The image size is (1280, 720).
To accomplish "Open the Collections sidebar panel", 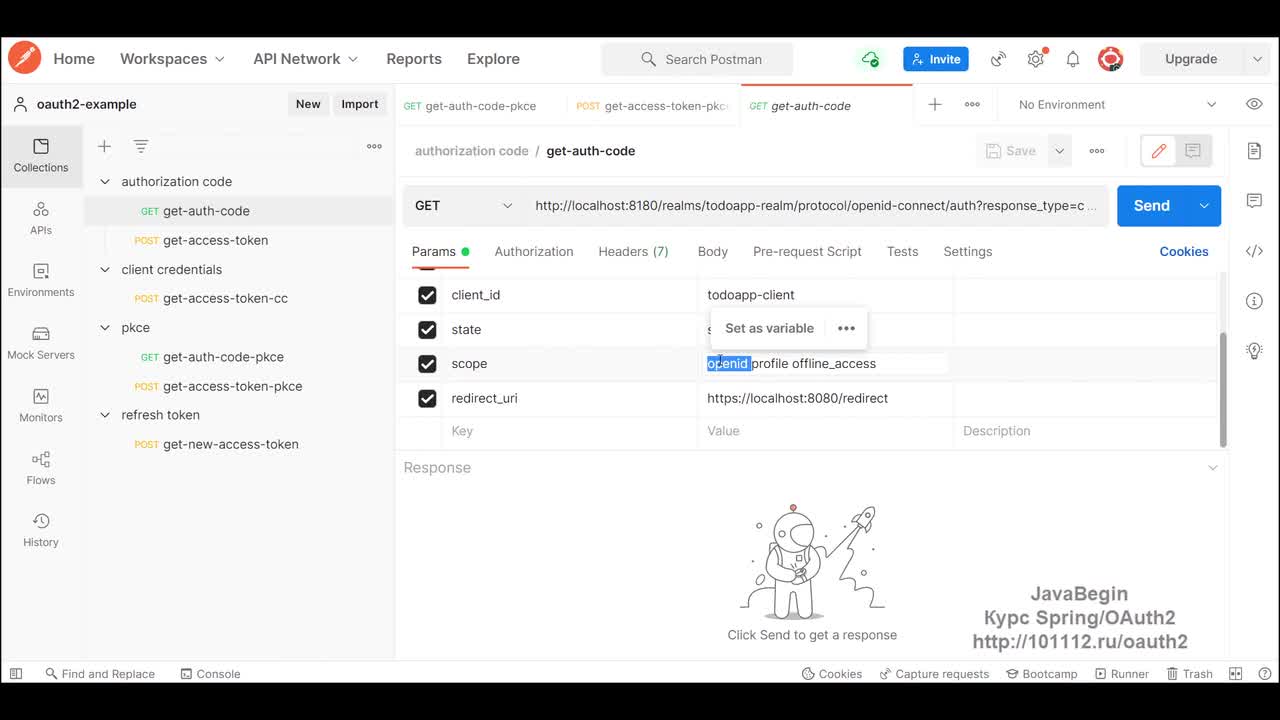I will [x=41, y=155].
